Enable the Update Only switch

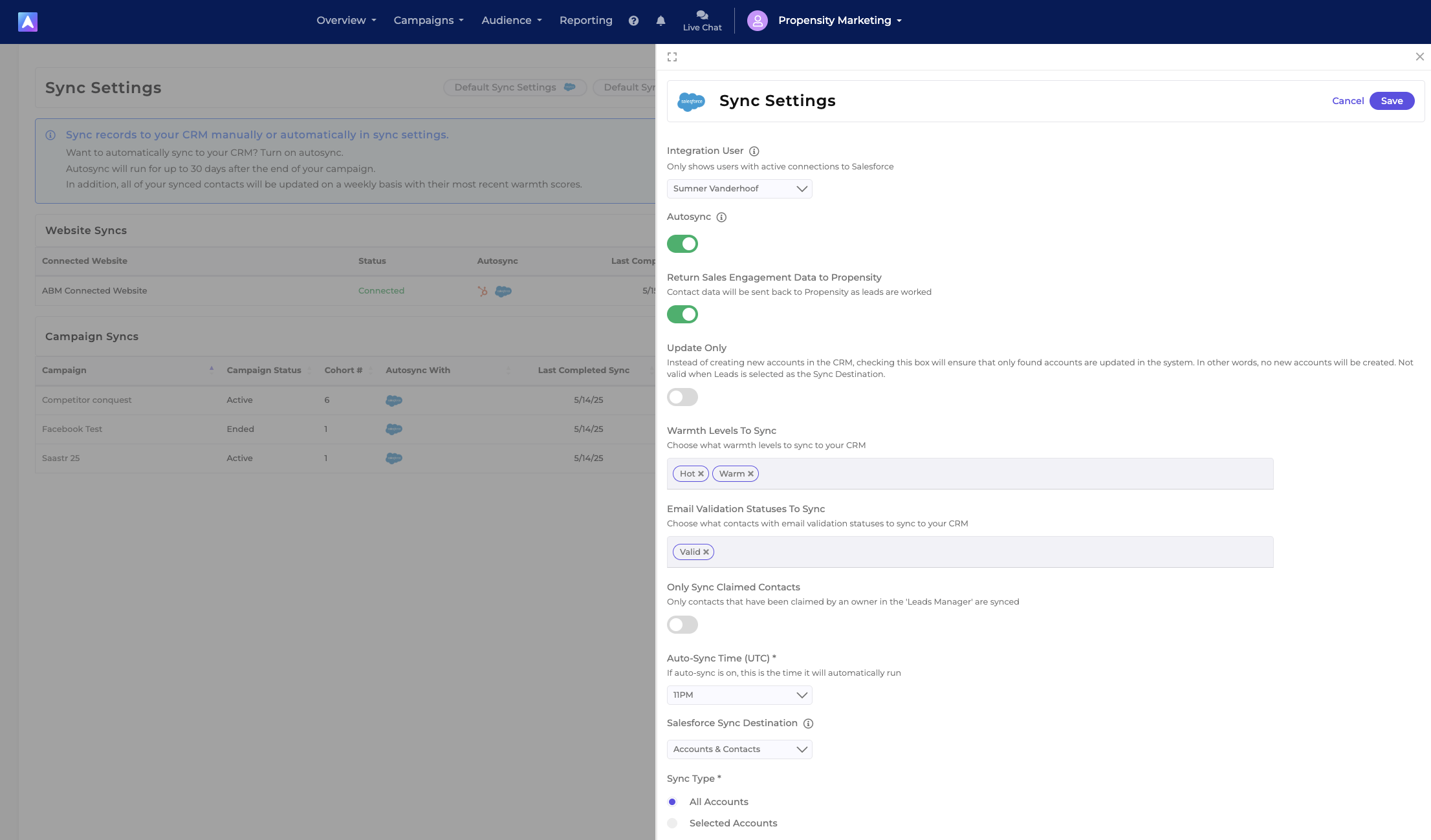click(x=683, y=397)
